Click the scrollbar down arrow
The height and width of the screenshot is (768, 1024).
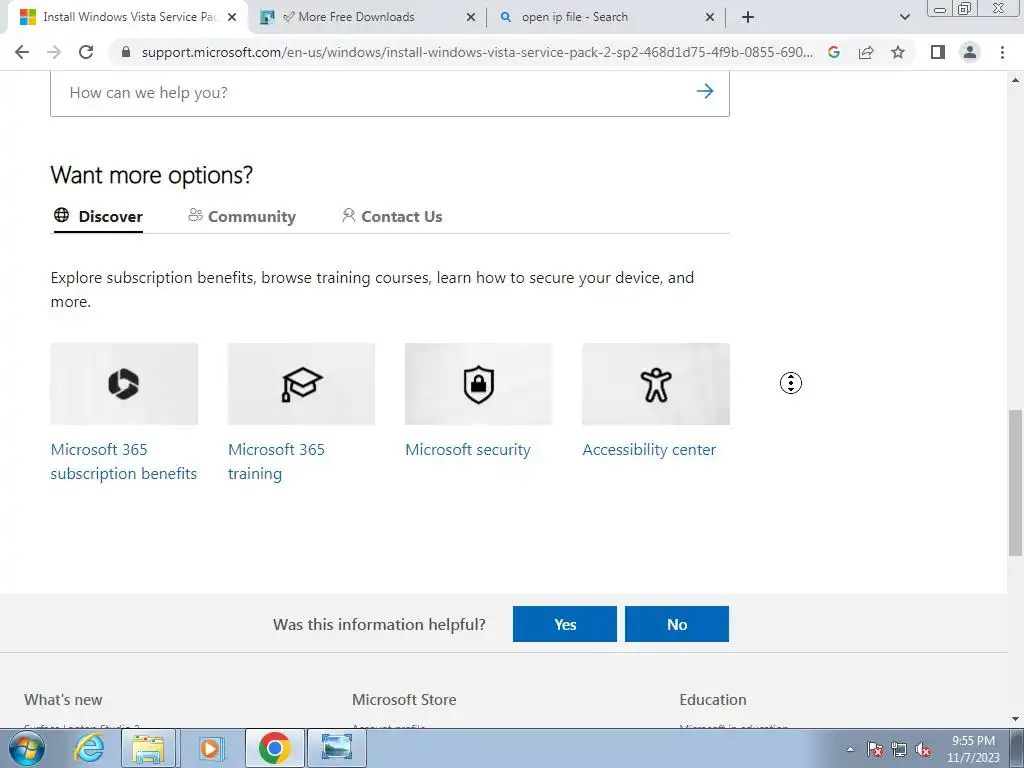tap(1015, 719)
